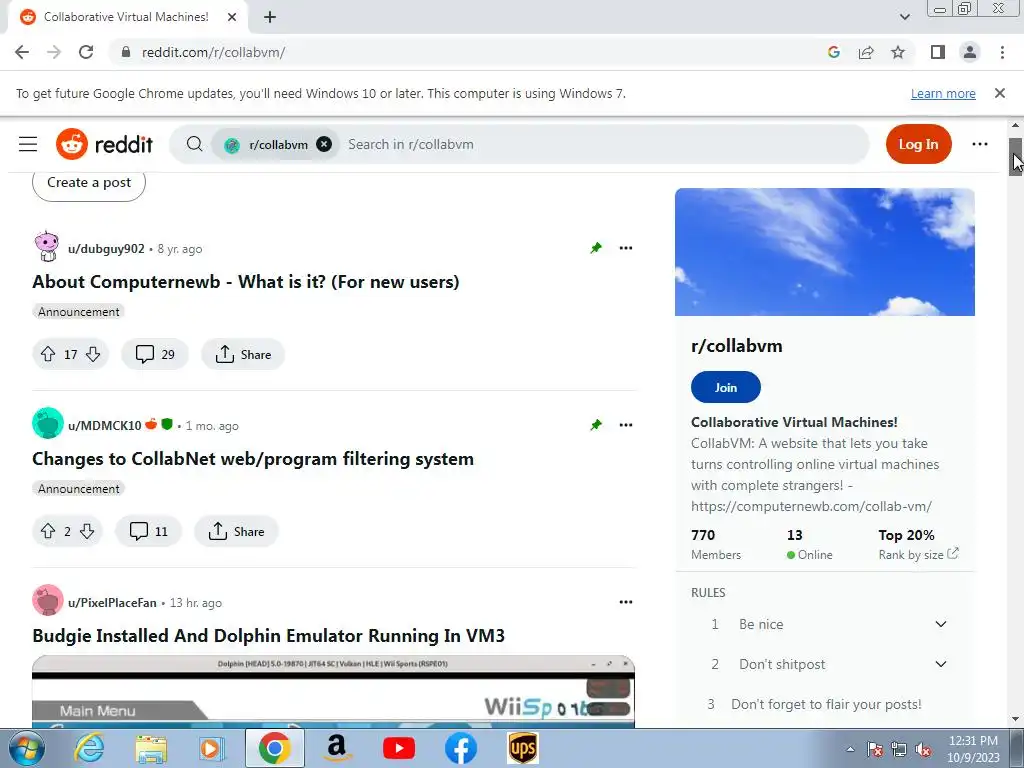This screenshot has height=768, width=1024.
Task: Dismiss the Chrome update infobar
Action: (x=1000, y=93)
